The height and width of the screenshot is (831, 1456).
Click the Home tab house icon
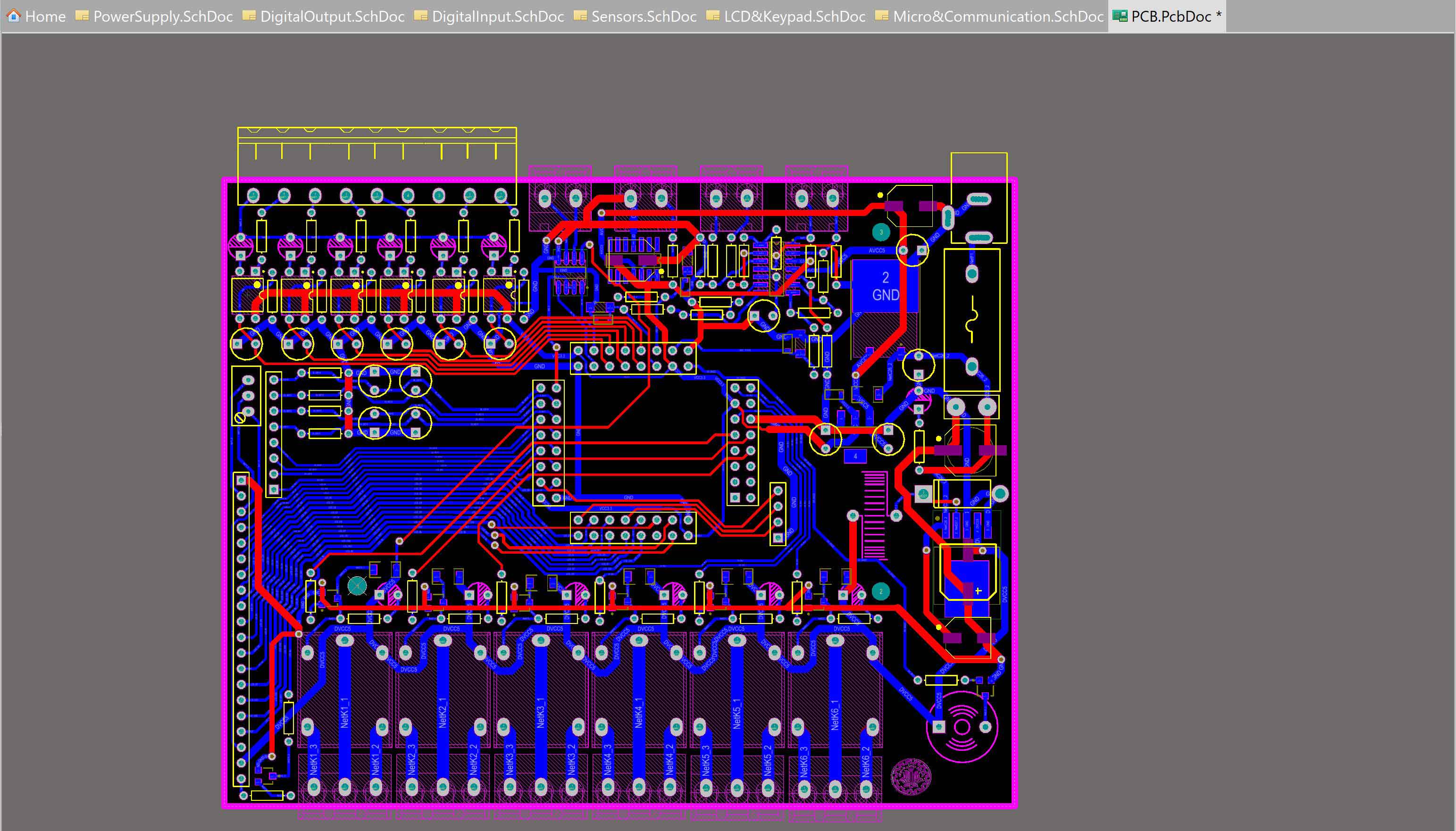[14, 16]
